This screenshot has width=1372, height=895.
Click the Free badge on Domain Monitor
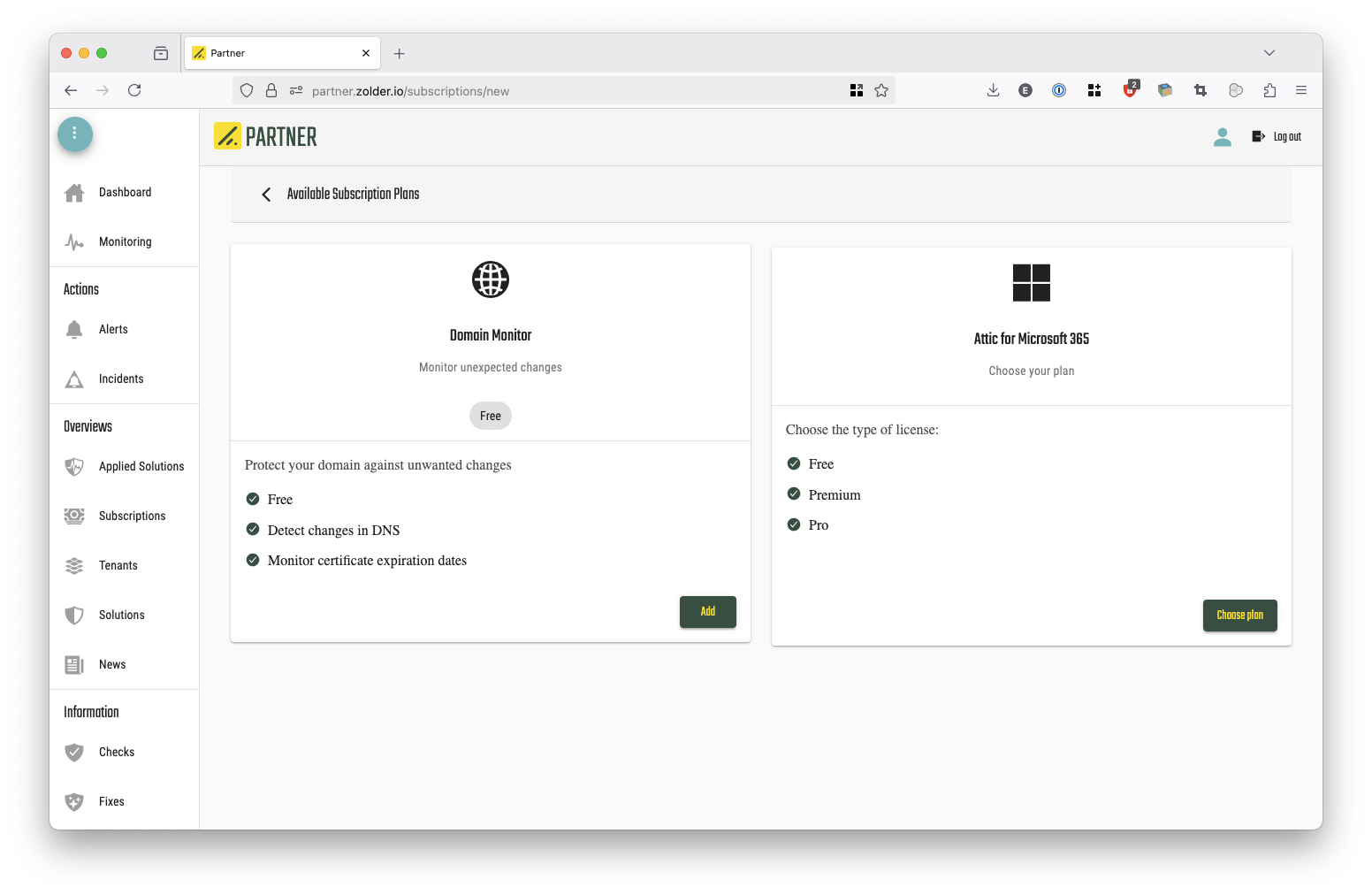[490, 416]
